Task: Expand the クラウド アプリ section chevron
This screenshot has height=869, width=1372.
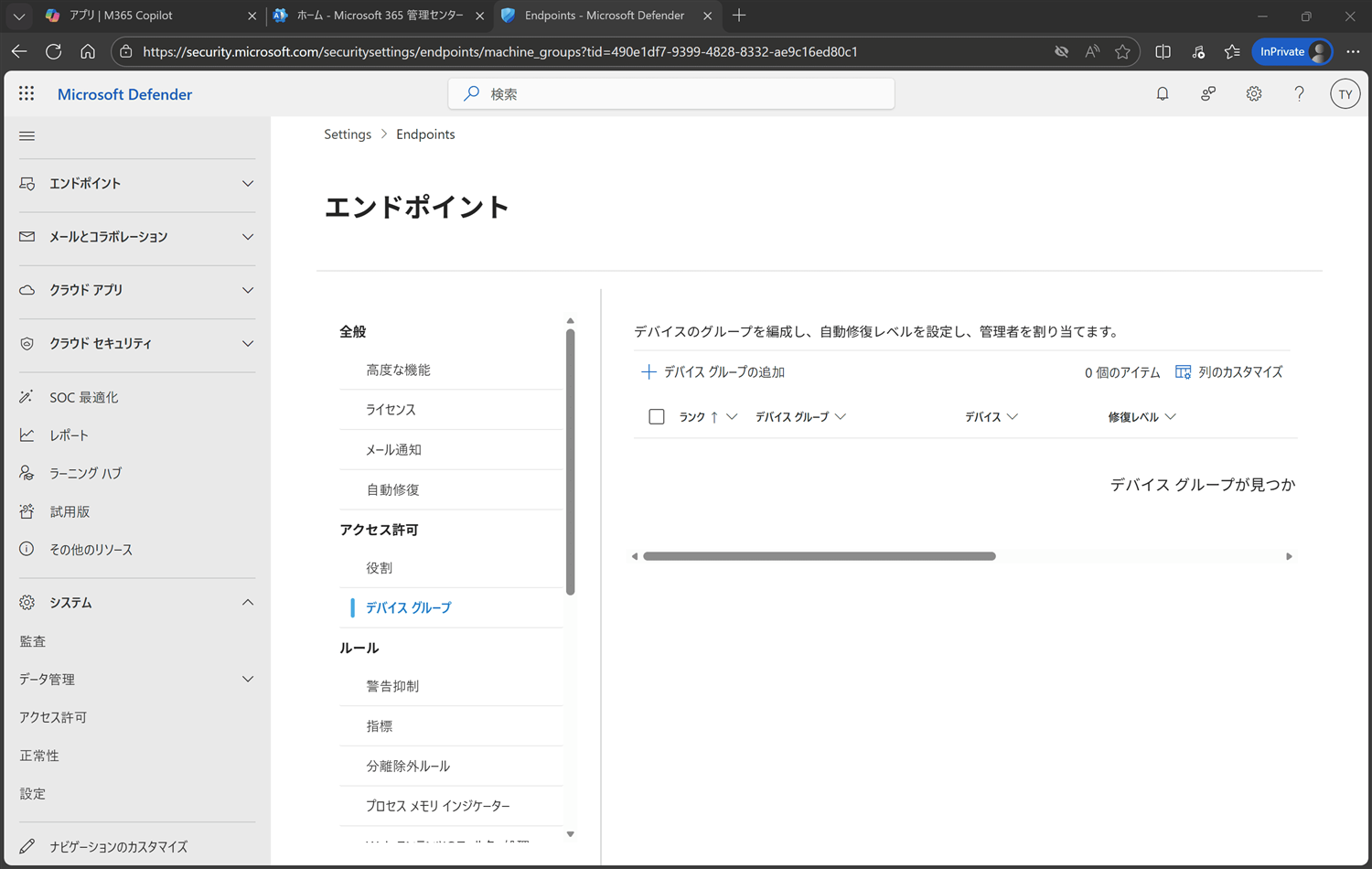Action: [248, 290]
